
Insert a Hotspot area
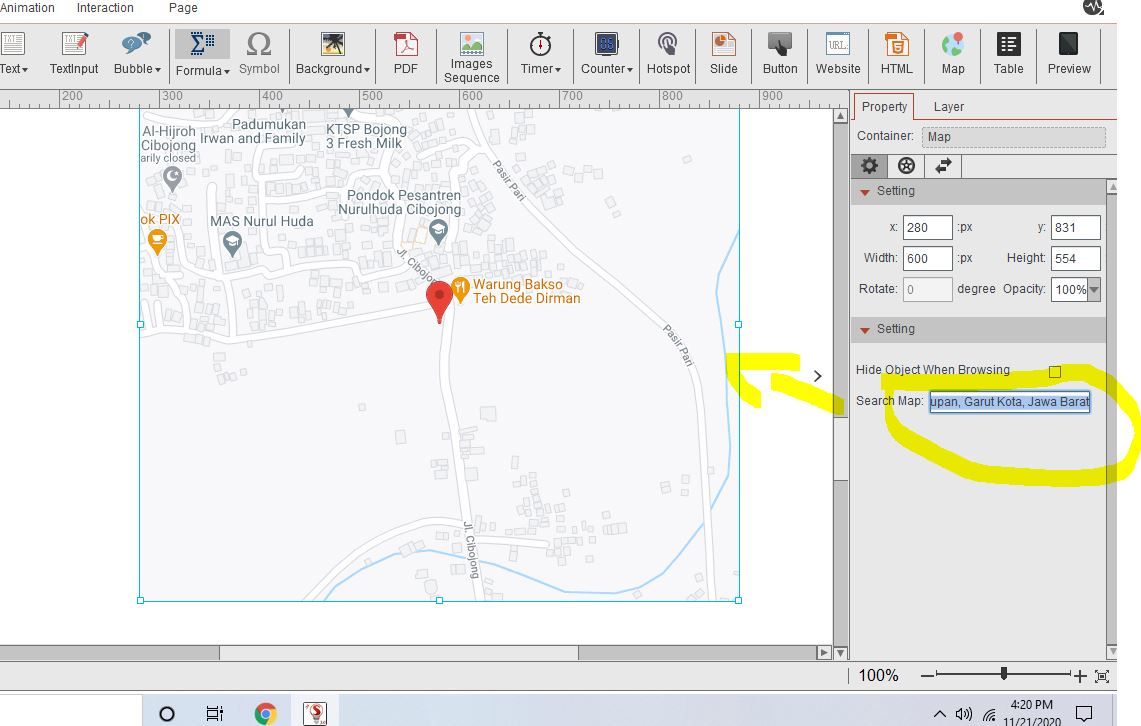[x=668, y=53]
